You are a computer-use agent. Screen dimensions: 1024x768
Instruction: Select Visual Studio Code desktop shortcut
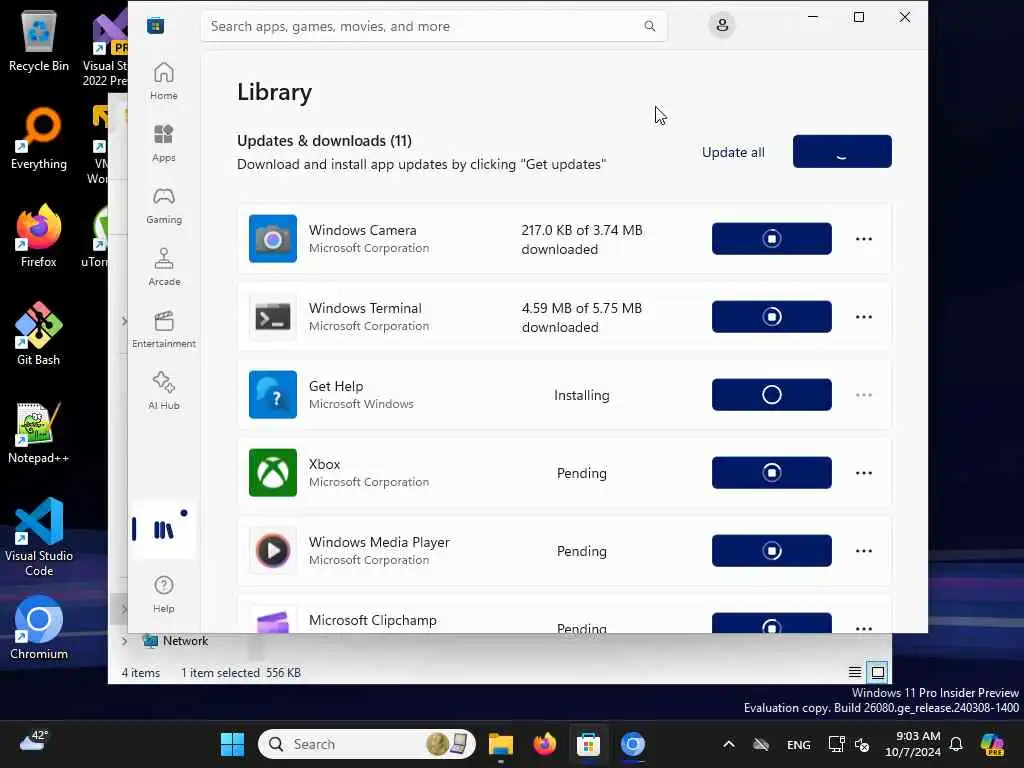coord(39,537)
